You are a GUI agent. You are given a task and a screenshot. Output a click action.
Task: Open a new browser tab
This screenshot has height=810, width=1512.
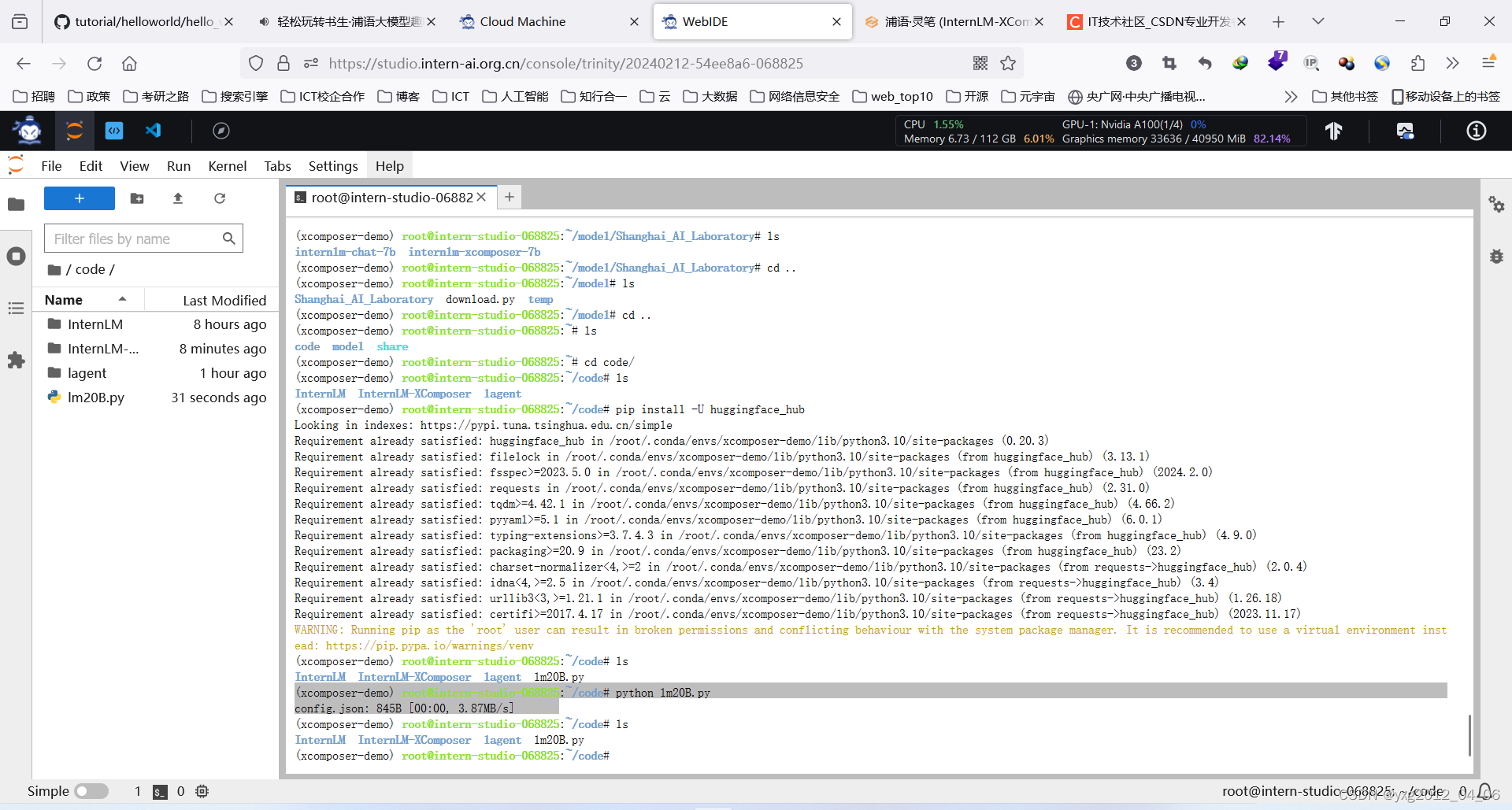[x=1278, y=22]
